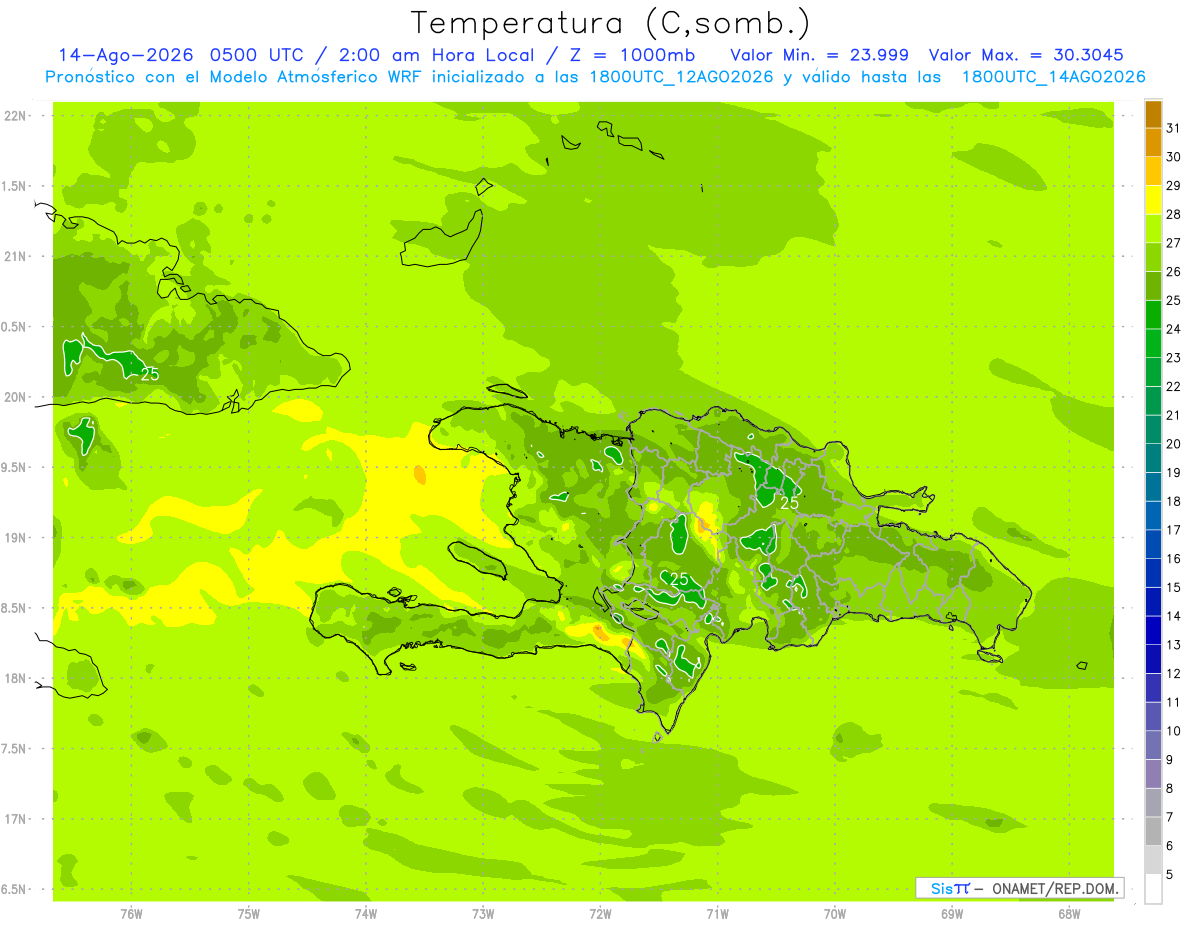Click the '25' contour label over eastern Cuba
This screenshot has height=927, width=1200.
(x=150, y=374)
